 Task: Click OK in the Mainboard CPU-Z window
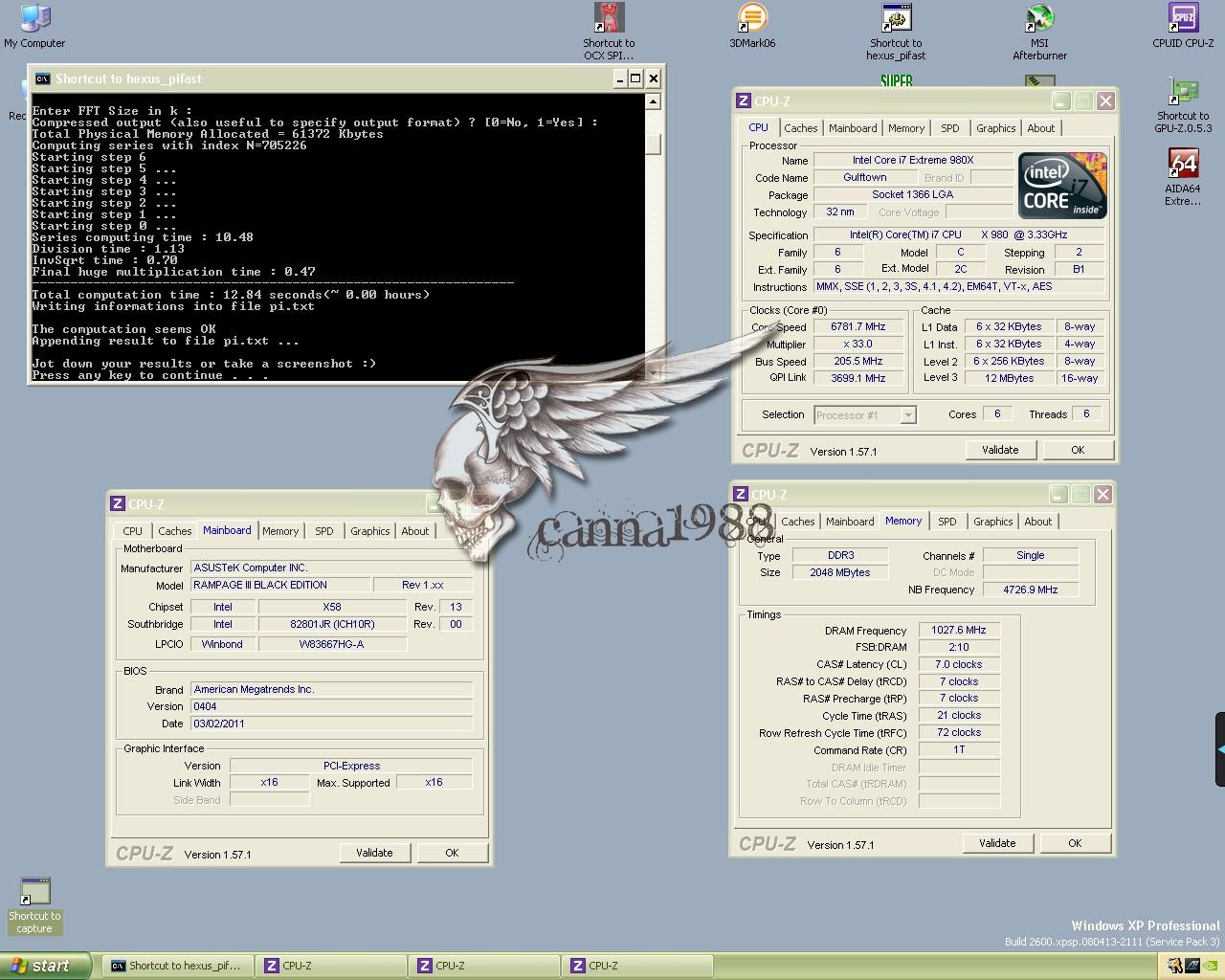pyautogui.click(x=452, y=853)
